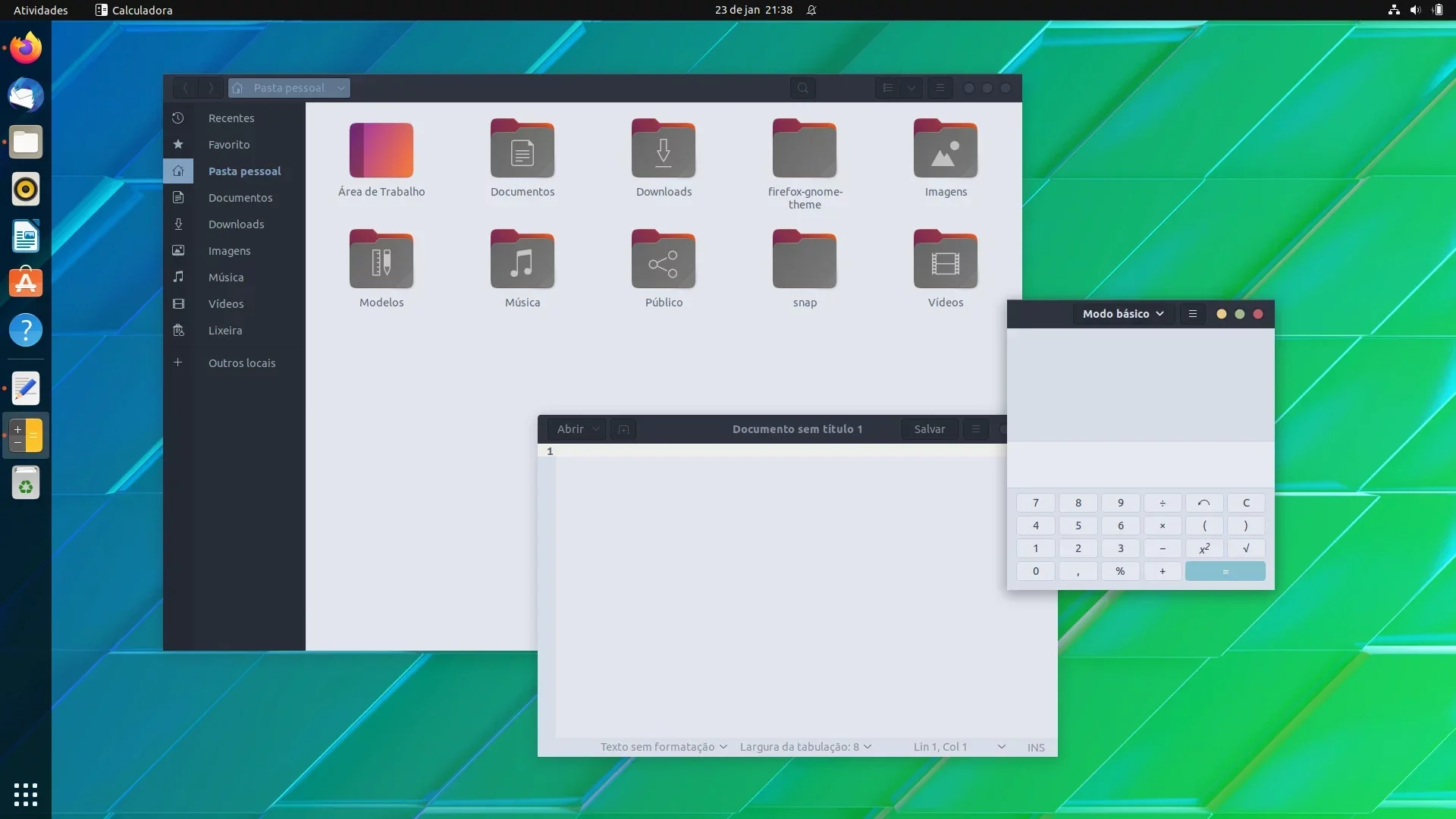Open the Help icon in the dock
1456x819 pixels.
point(26,331)
